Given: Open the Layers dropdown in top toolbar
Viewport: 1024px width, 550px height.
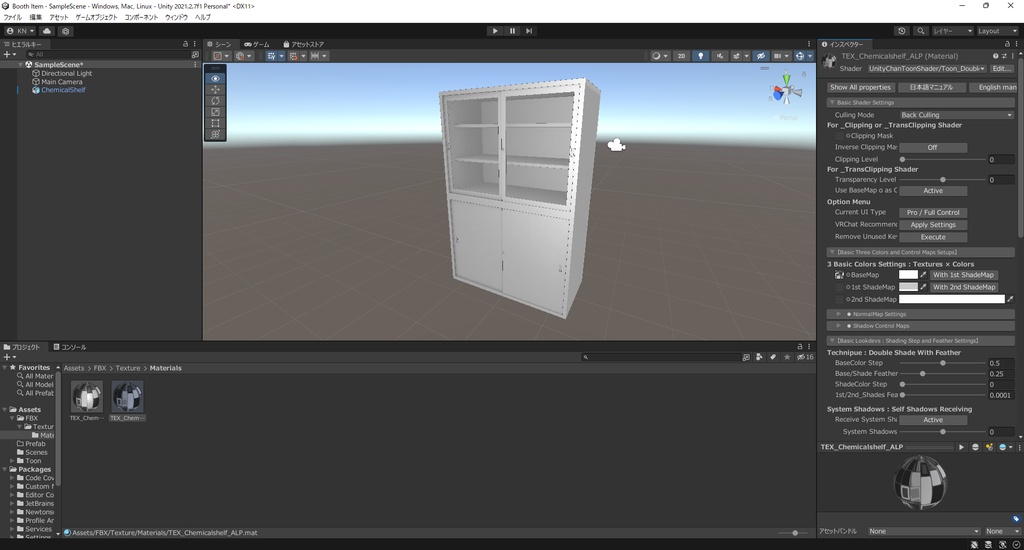Looking at the screenshot, I should tap(952, 31).
